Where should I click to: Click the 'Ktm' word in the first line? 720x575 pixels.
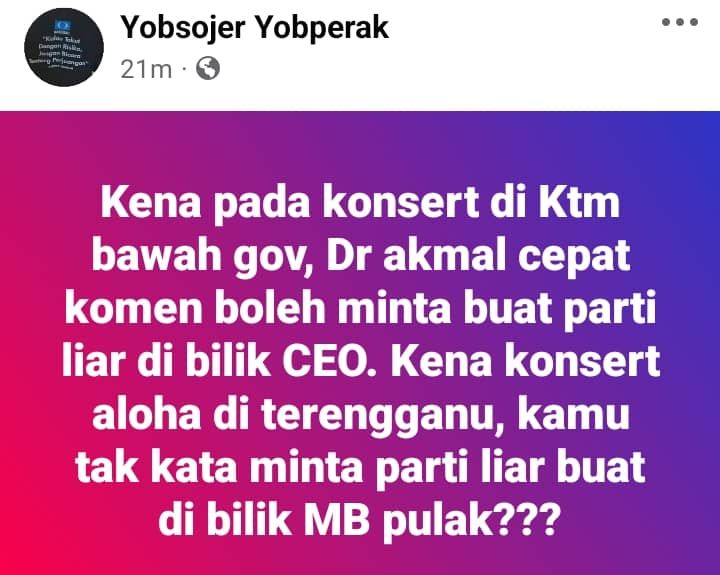pyautogui.click(x=579, y=203)
